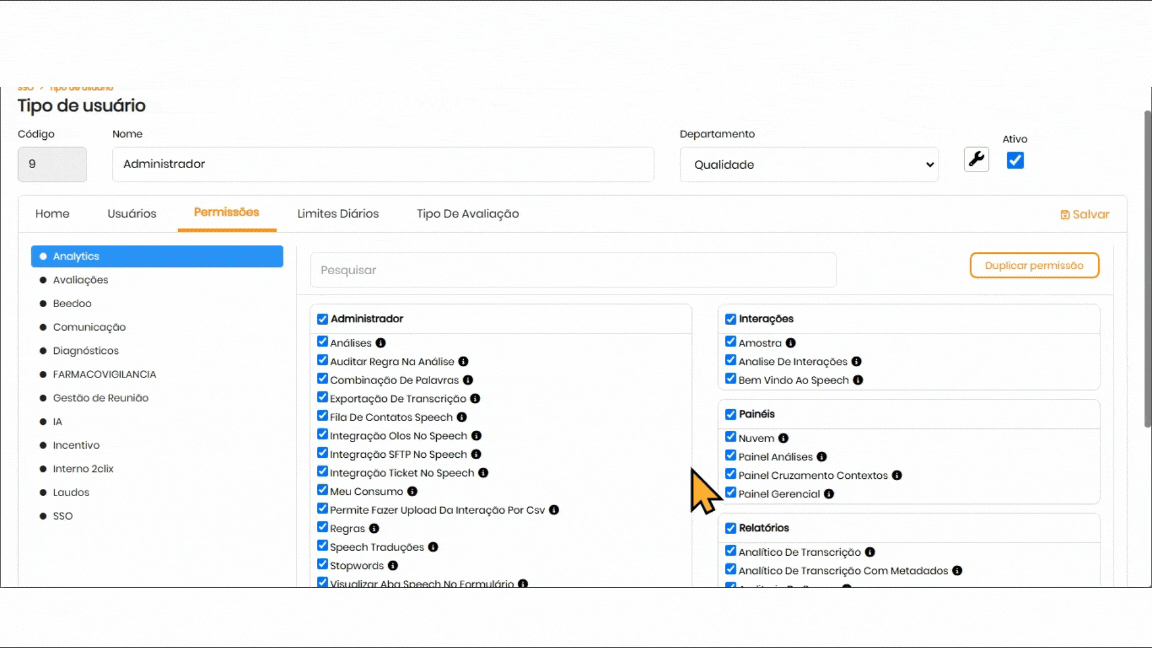
Task: Open the Departamento dropdown
Action: [x=808, y=164]
